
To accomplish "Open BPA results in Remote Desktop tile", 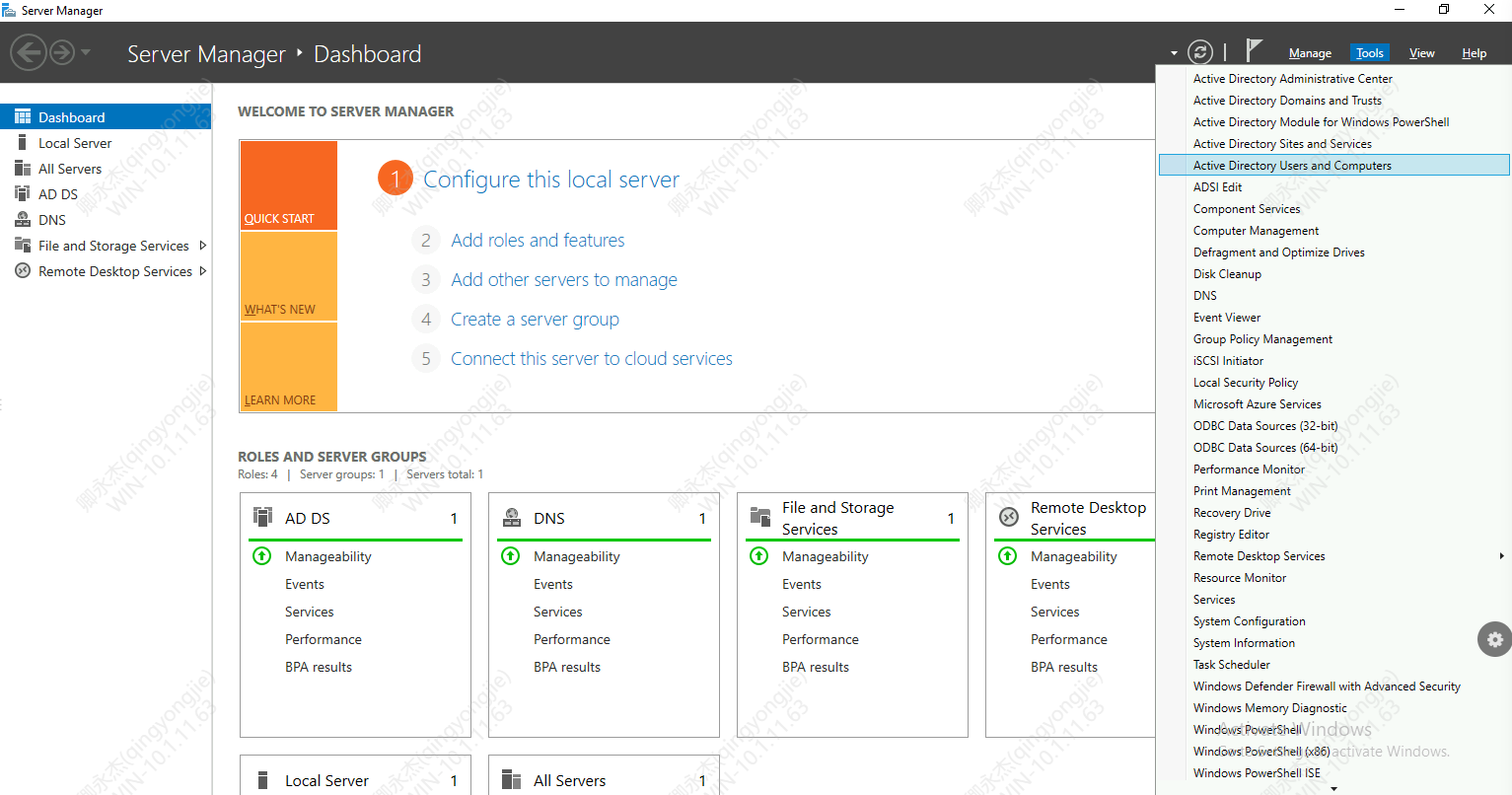I will click(1064, 667).
